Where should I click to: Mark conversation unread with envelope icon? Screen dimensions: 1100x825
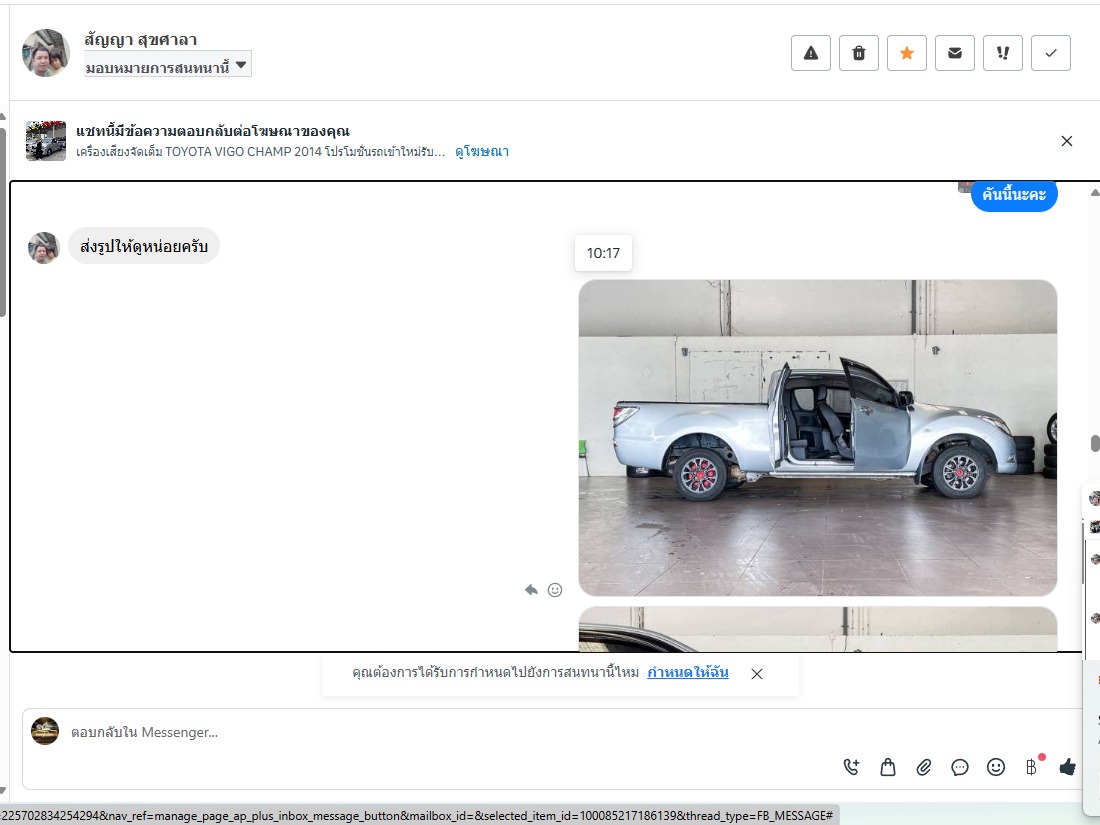click(x=955, y=53)
